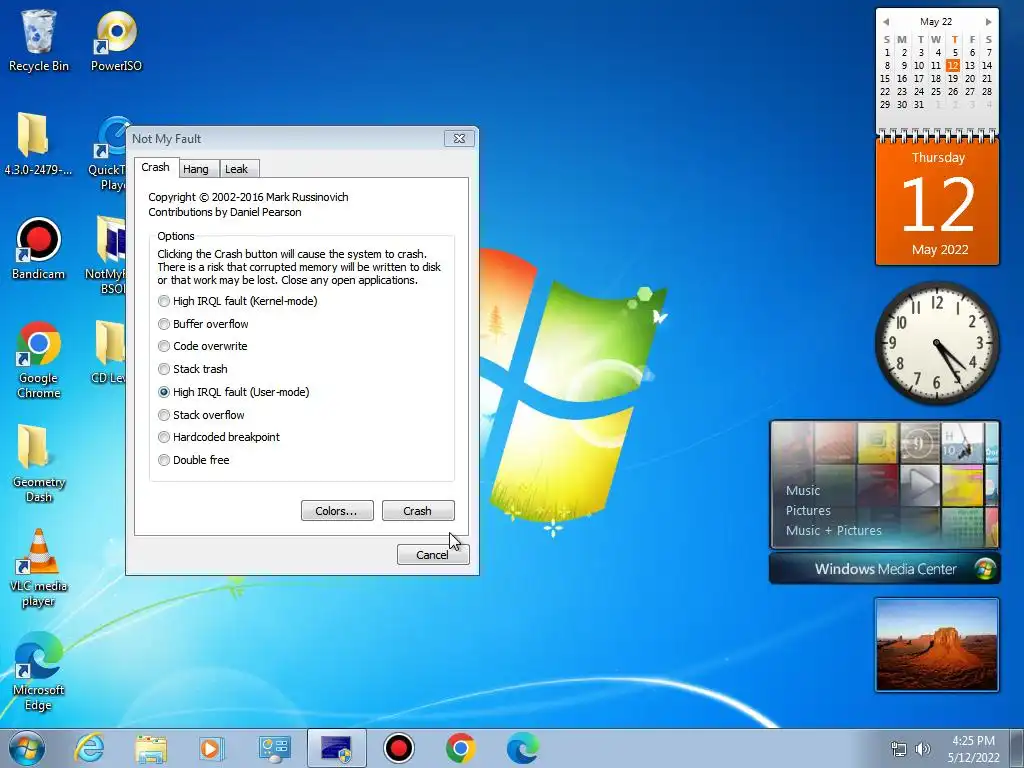
Task: Go to next month in calendar gadget
Action: pyautogui.click(x=989, y=22)
